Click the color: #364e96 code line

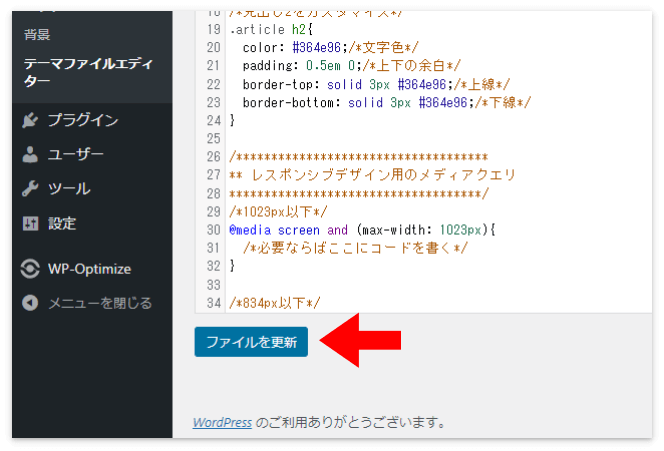pyautogui.click(x=330, y=47)
